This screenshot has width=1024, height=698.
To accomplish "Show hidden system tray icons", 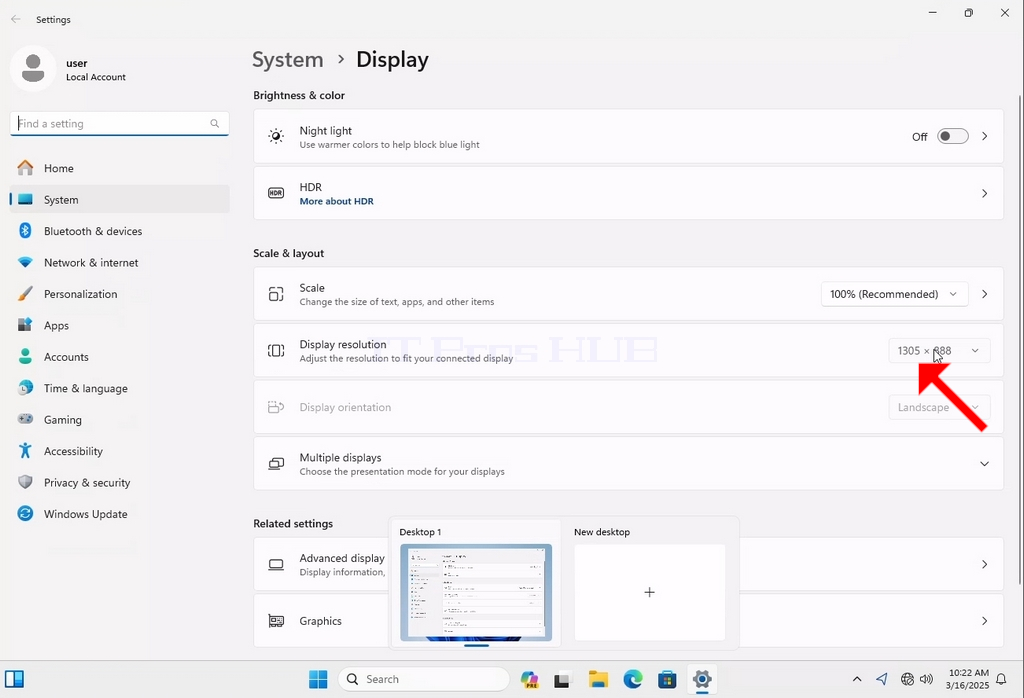I will tap(857, 679).
